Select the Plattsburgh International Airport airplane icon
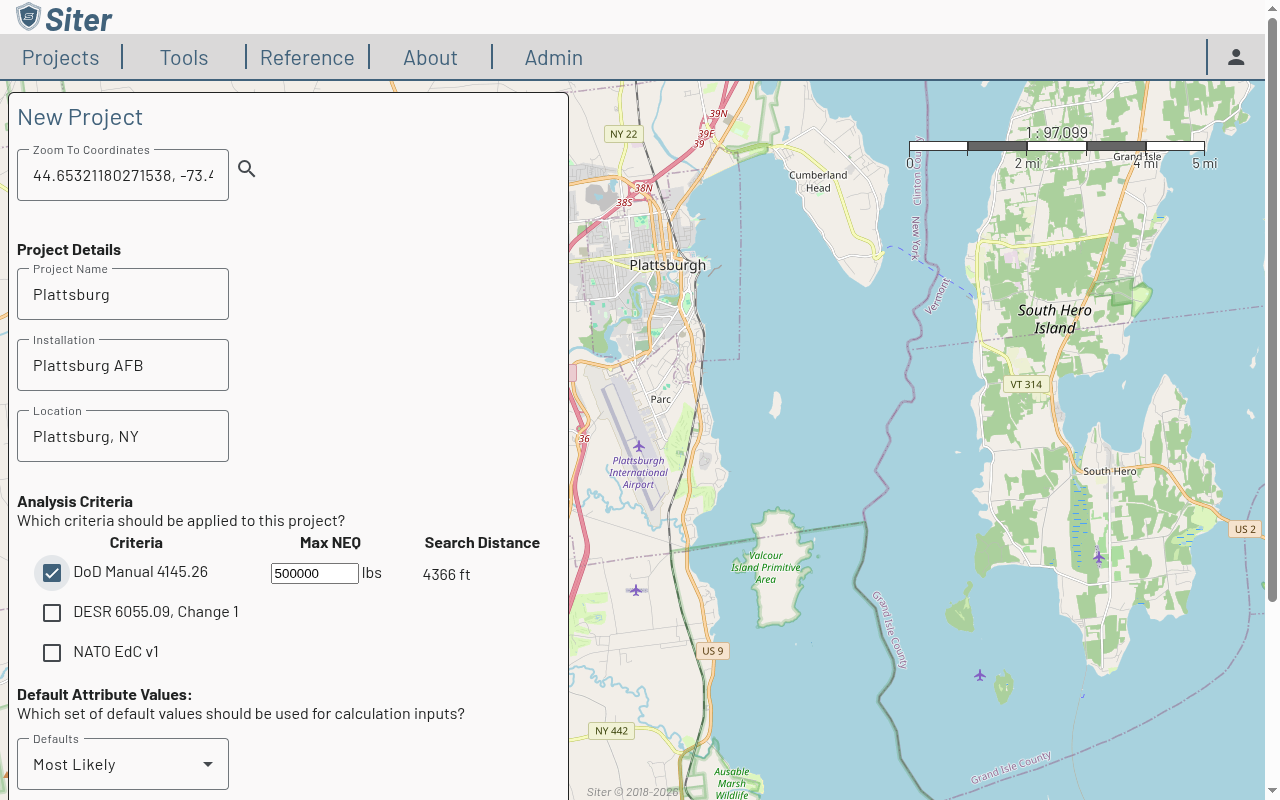 (638, 446)
